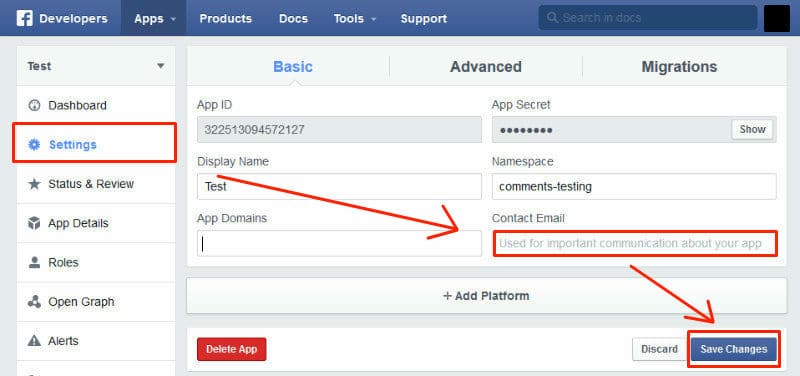Click the Discard button
Screen dimensions: 800x376
tap(659, 349)
